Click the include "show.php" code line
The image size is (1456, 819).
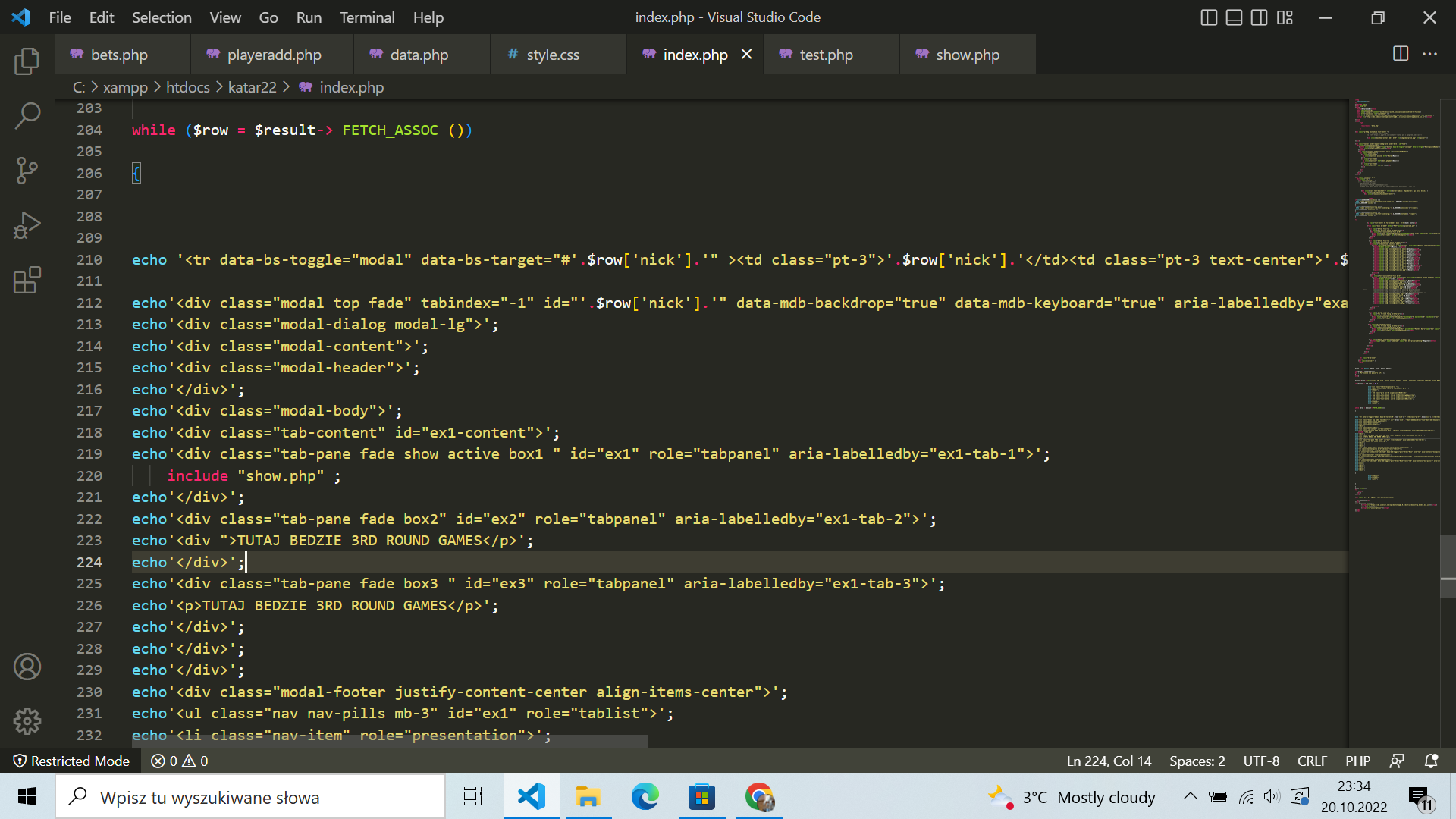click(x=254, y=475)
